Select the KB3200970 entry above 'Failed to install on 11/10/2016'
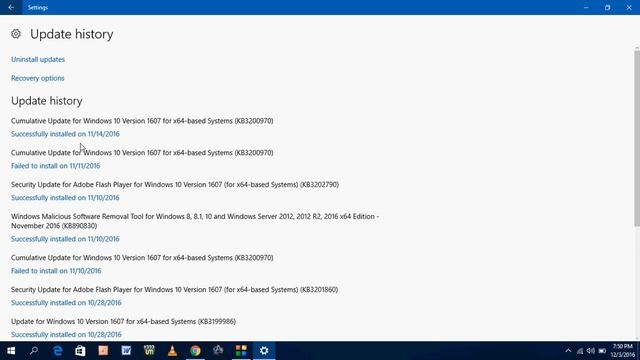 [x=142, y=258]
